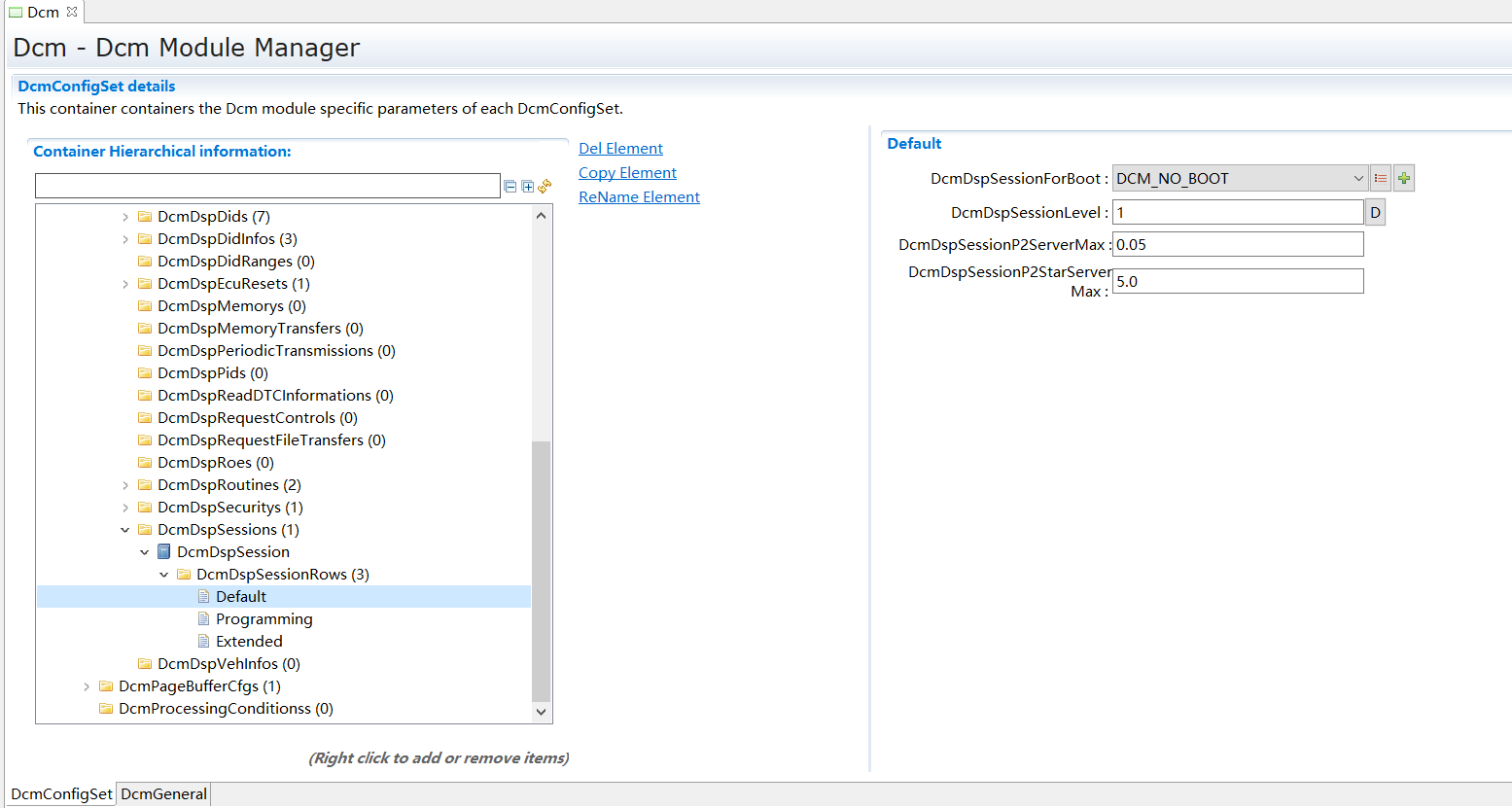1512x808 pixels.
Task: Click the expand all tree icon
Action: point(527,186)
